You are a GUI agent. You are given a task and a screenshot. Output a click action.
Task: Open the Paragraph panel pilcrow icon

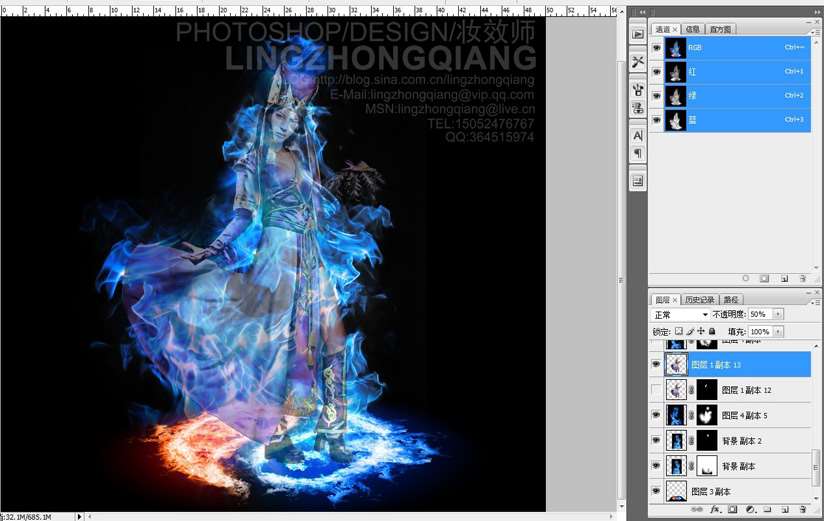tap(638, 154)
